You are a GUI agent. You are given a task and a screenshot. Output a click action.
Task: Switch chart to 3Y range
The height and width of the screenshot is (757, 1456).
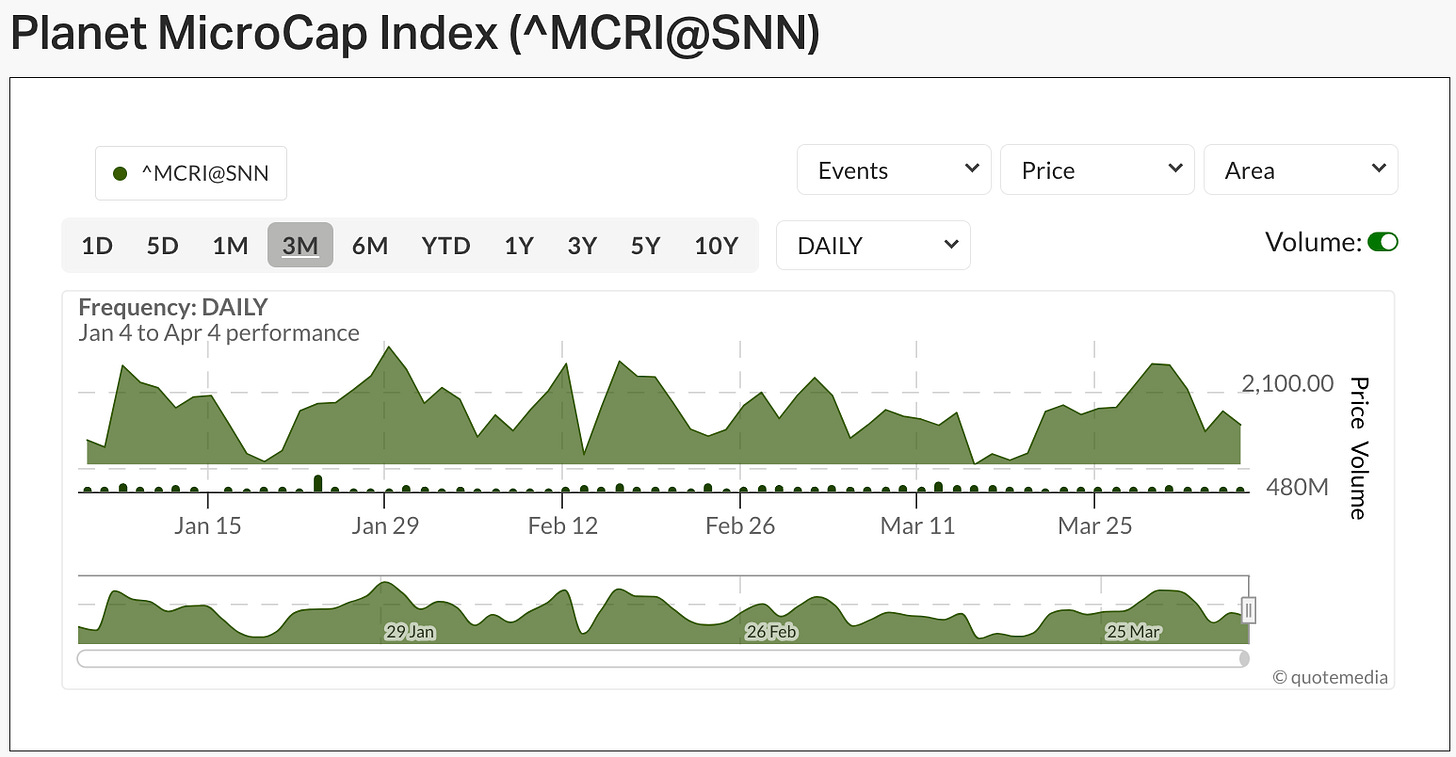(x=582, y=246)
